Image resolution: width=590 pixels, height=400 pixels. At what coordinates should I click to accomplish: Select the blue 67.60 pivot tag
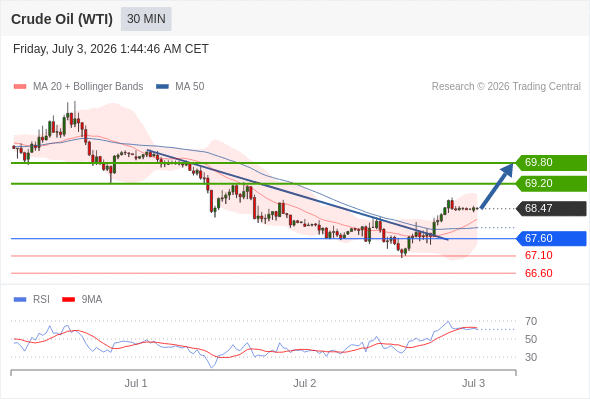[x=551, y=239]
